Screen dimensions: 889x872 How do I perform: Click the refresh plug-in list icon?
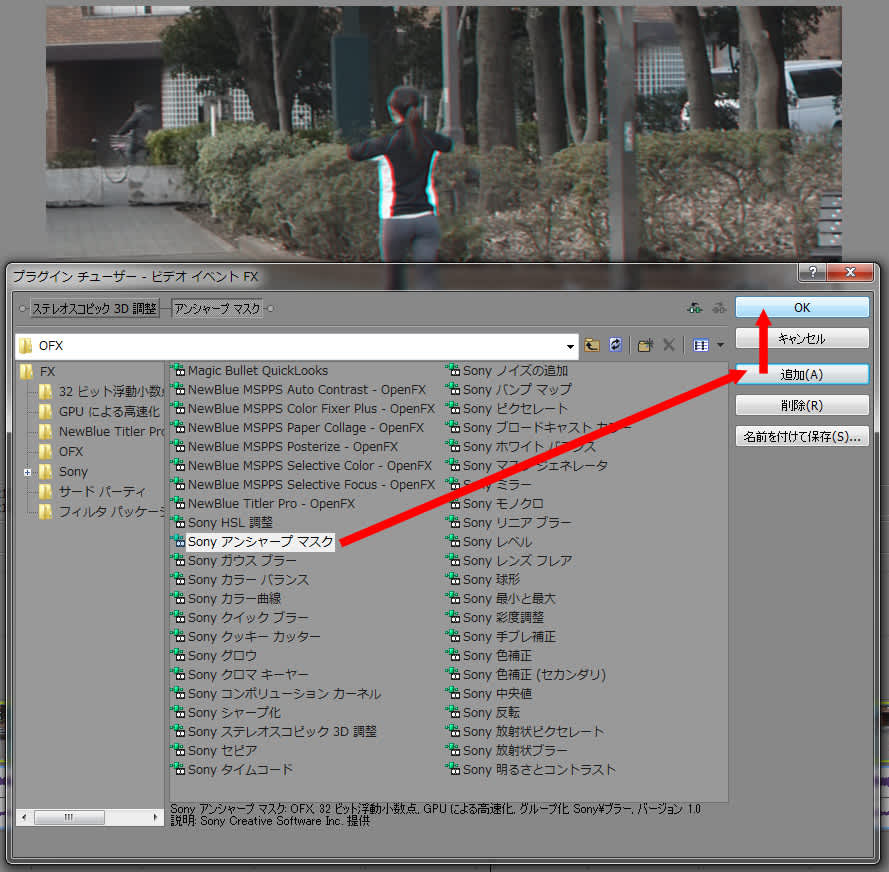point(615,345)
